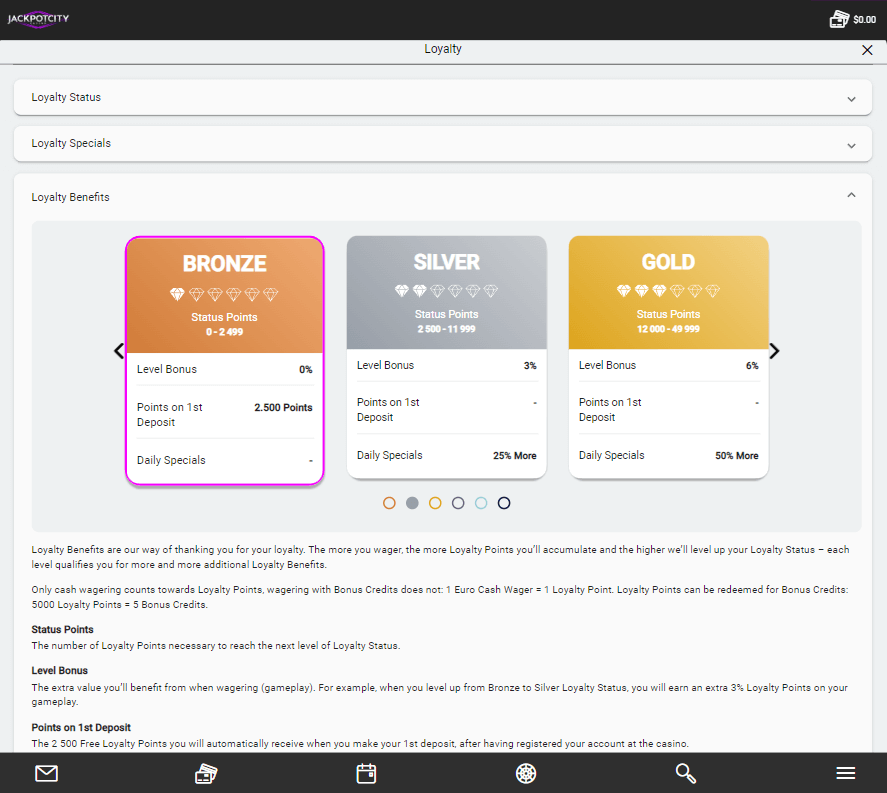Click Silver 'Points on 1st Deposit' label
Image resolution: width=887 pixels, height=793 pixels.
click(x=388, y=410)
